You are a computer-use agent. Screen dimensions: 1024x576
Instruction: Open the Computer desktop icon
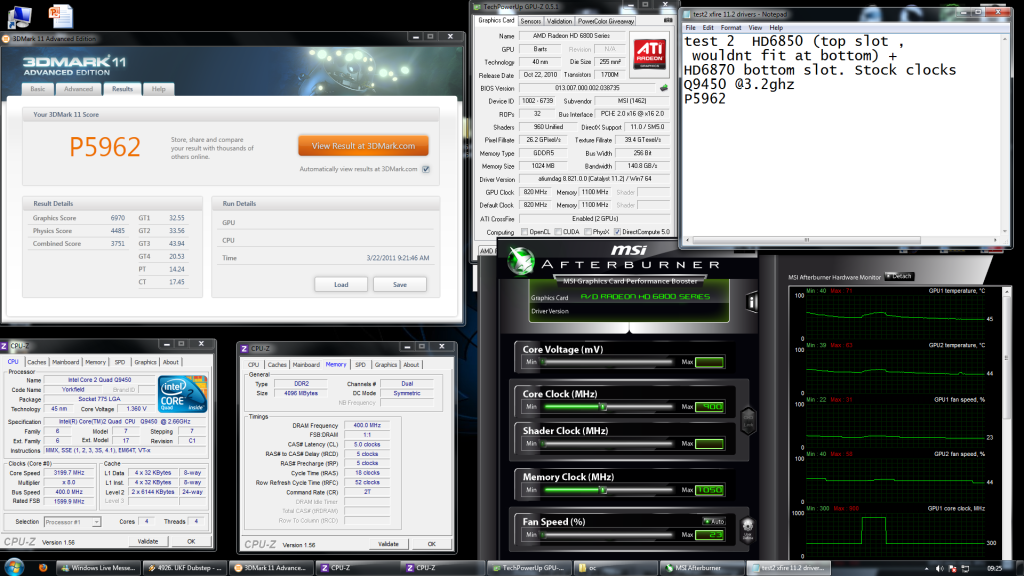tap(20, 16)
